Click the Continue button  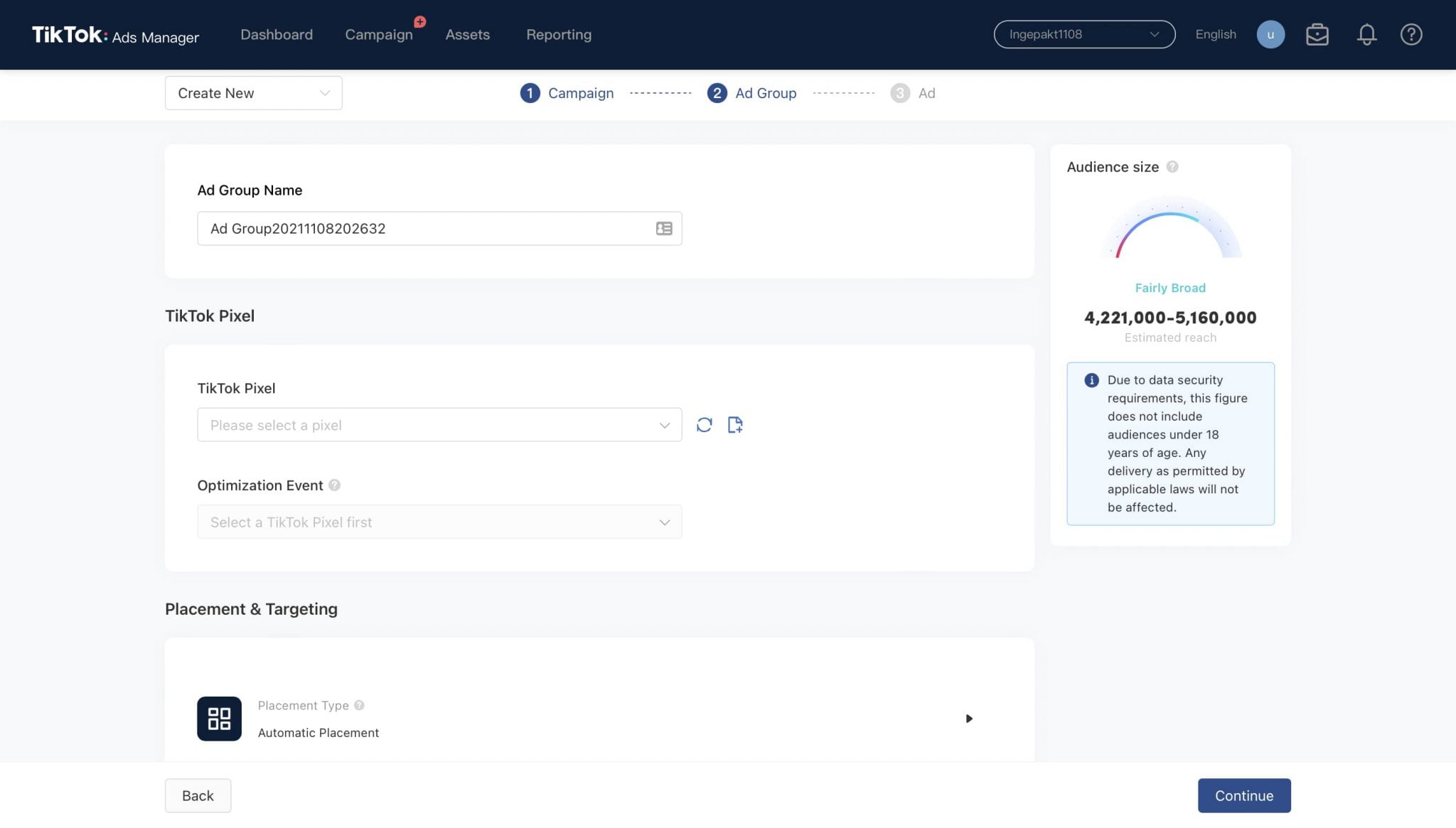pos(1243,795)
